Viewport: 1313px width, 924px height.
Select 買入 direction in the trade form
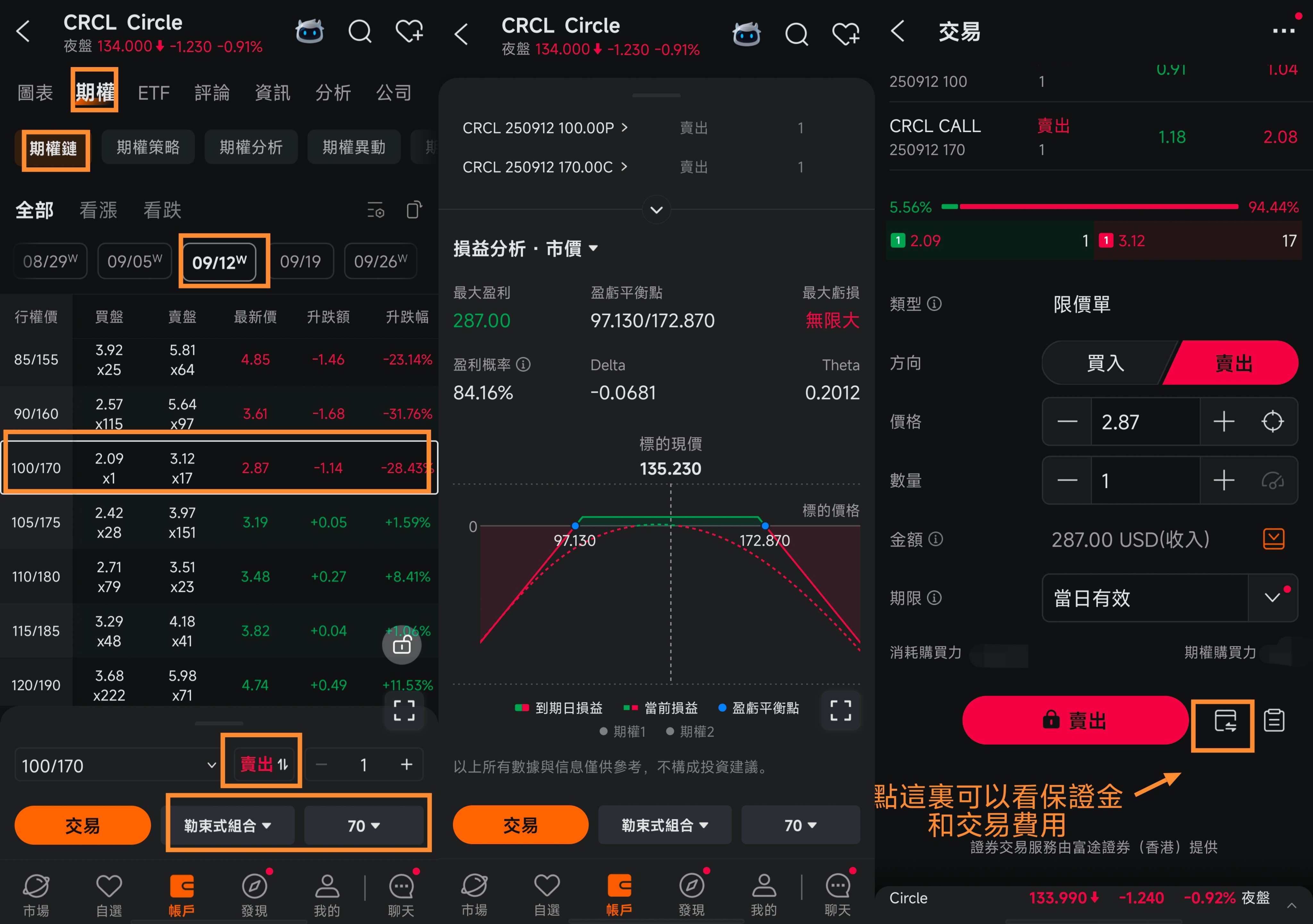1105,363
